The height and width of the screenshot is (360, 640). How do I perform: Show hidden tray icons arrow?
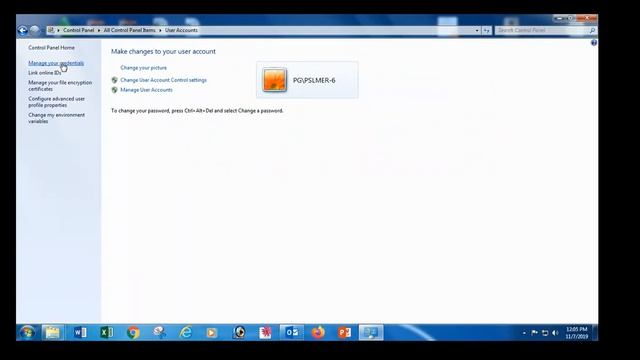click(524, 333)
